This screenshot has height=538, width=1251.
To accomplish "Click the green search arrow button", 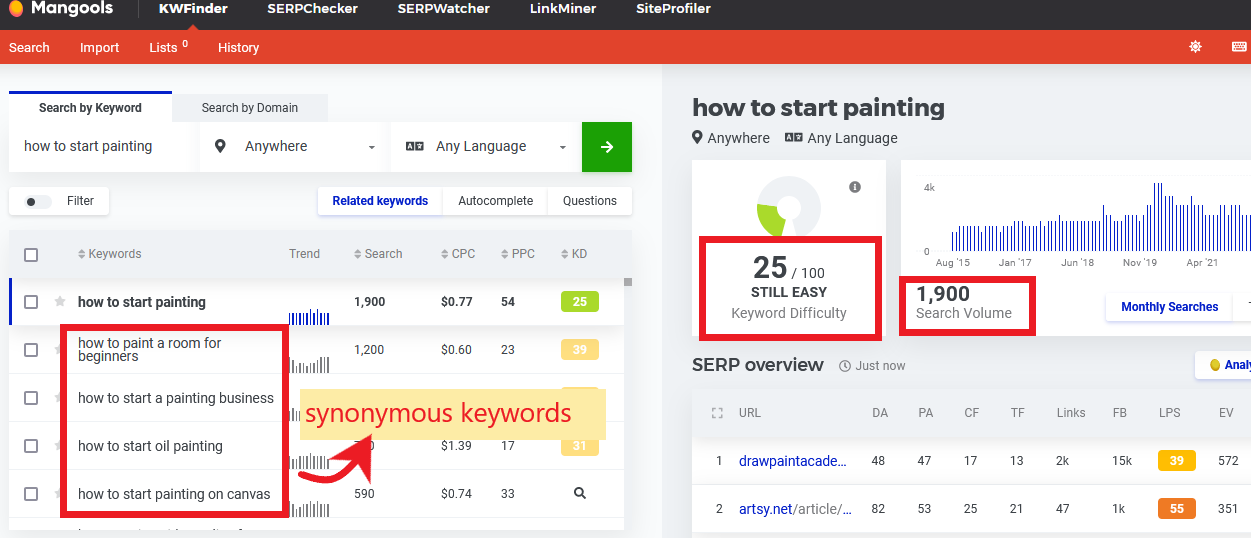I will coord(607,147).
